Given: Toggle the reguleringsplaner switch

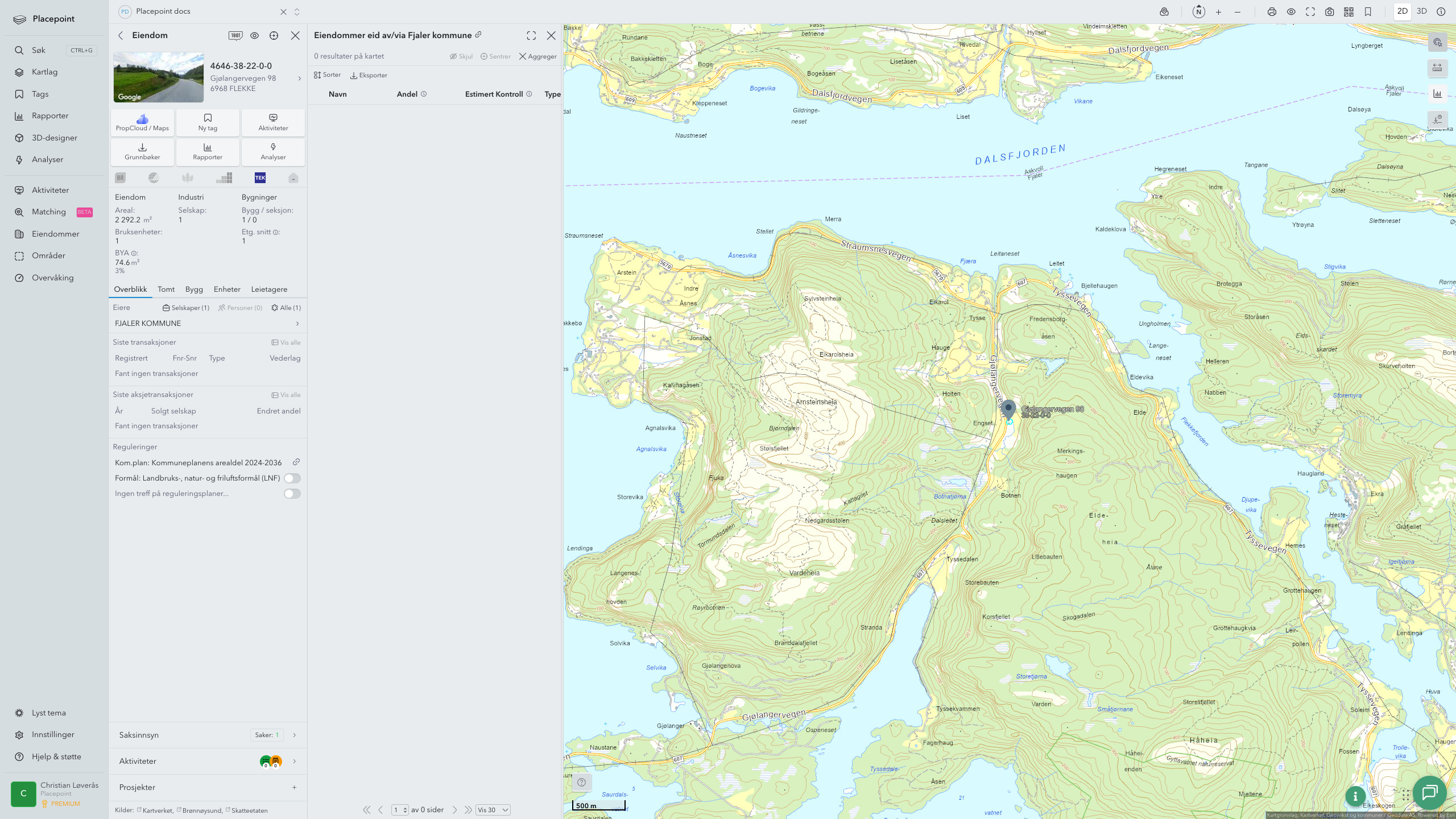Looking at the screenshot, I should click(x=292, y=494).
